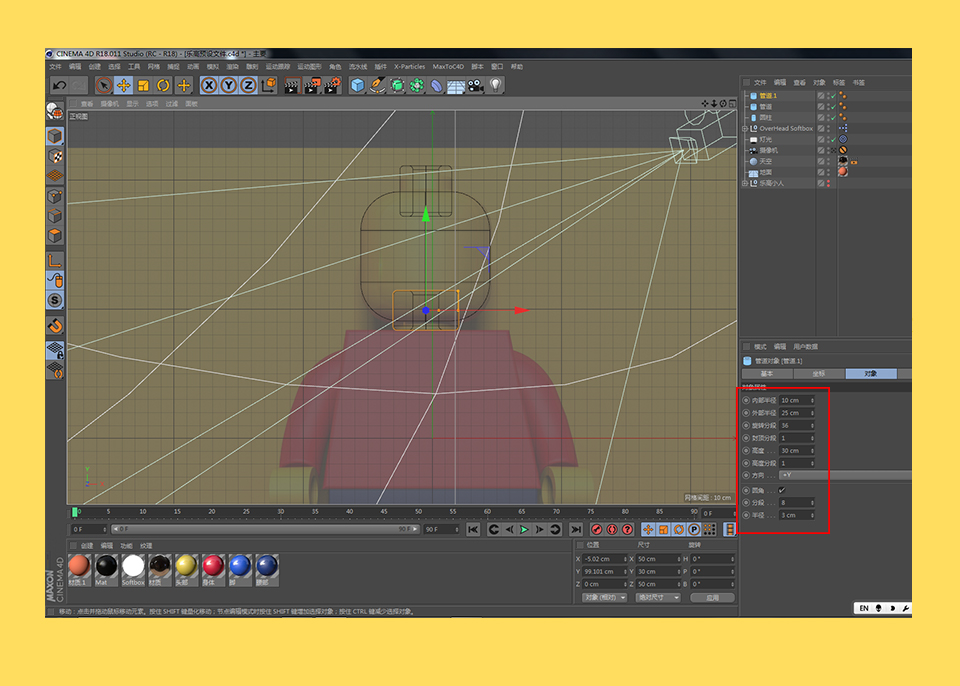
Task: Click the stepper arrows on 半径 3 cm
Action: tap(812, 515)
